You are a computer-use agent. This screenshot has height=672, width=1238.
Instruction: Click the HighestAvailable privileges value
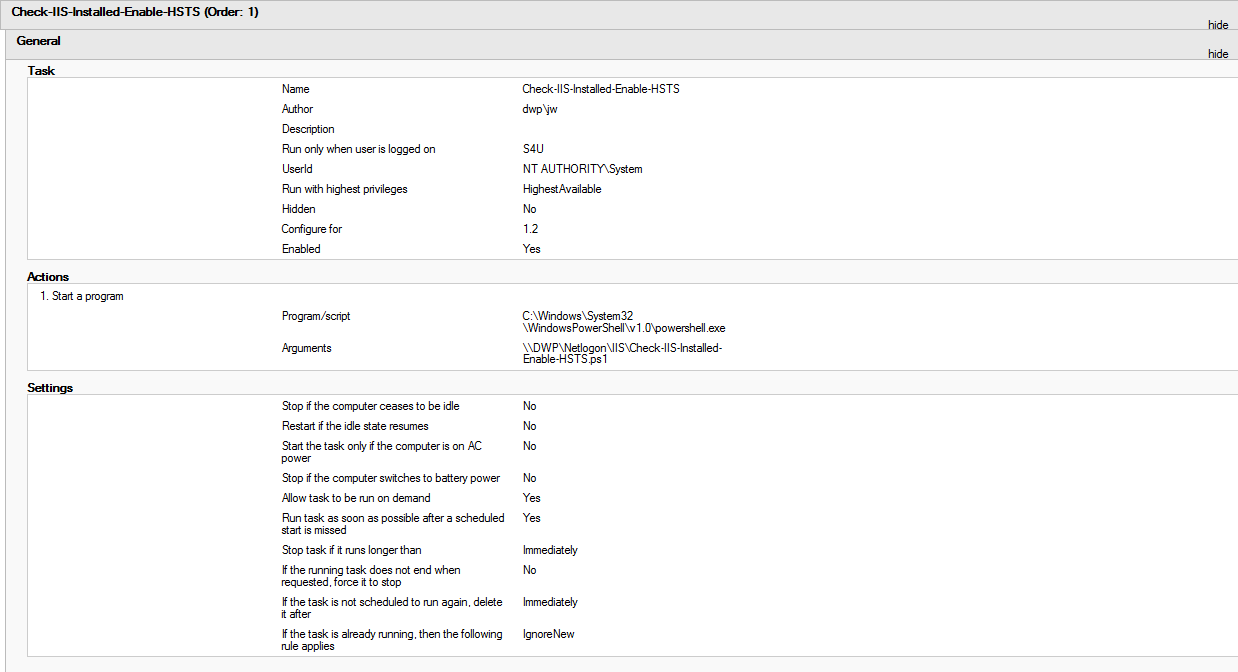[561, 189]
